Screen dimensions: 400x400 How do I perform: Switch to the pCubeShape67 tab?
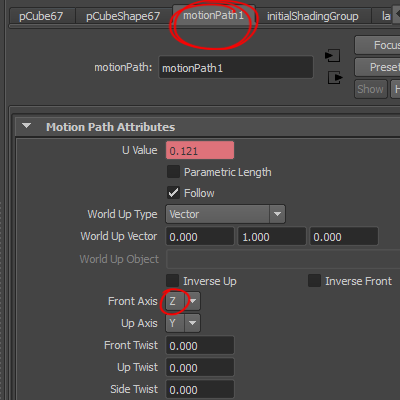[x=123, y=16]
